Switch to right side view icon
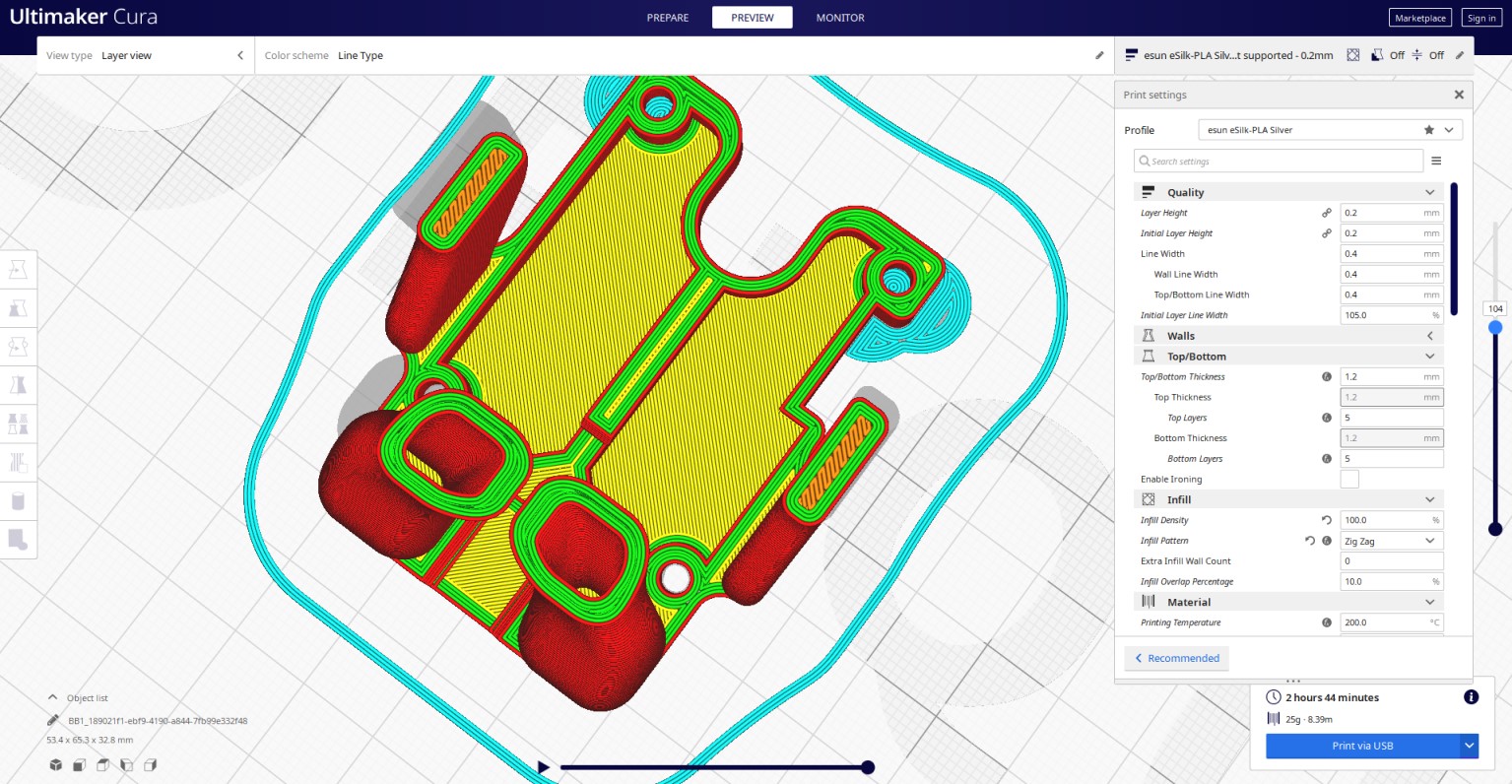Screen dimensions: 1512x784 point(151,765)
